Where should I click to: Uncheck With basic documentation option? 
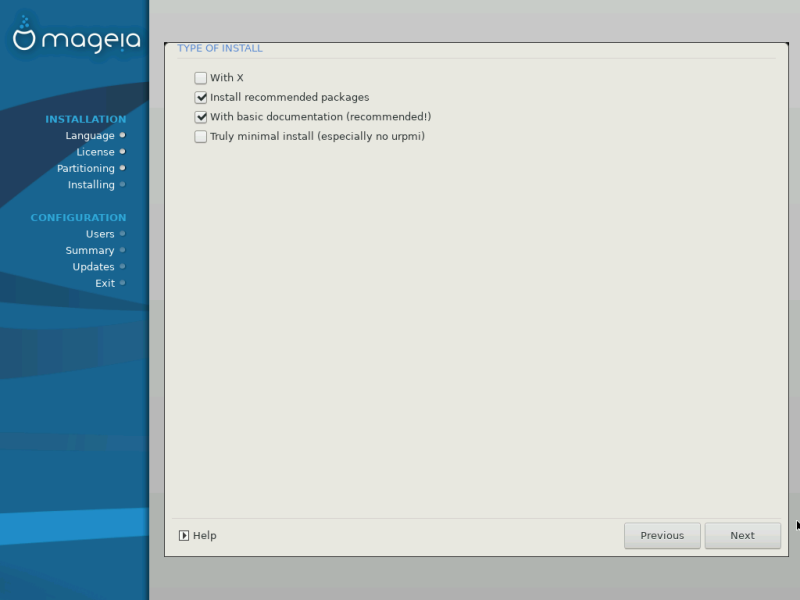201,117
